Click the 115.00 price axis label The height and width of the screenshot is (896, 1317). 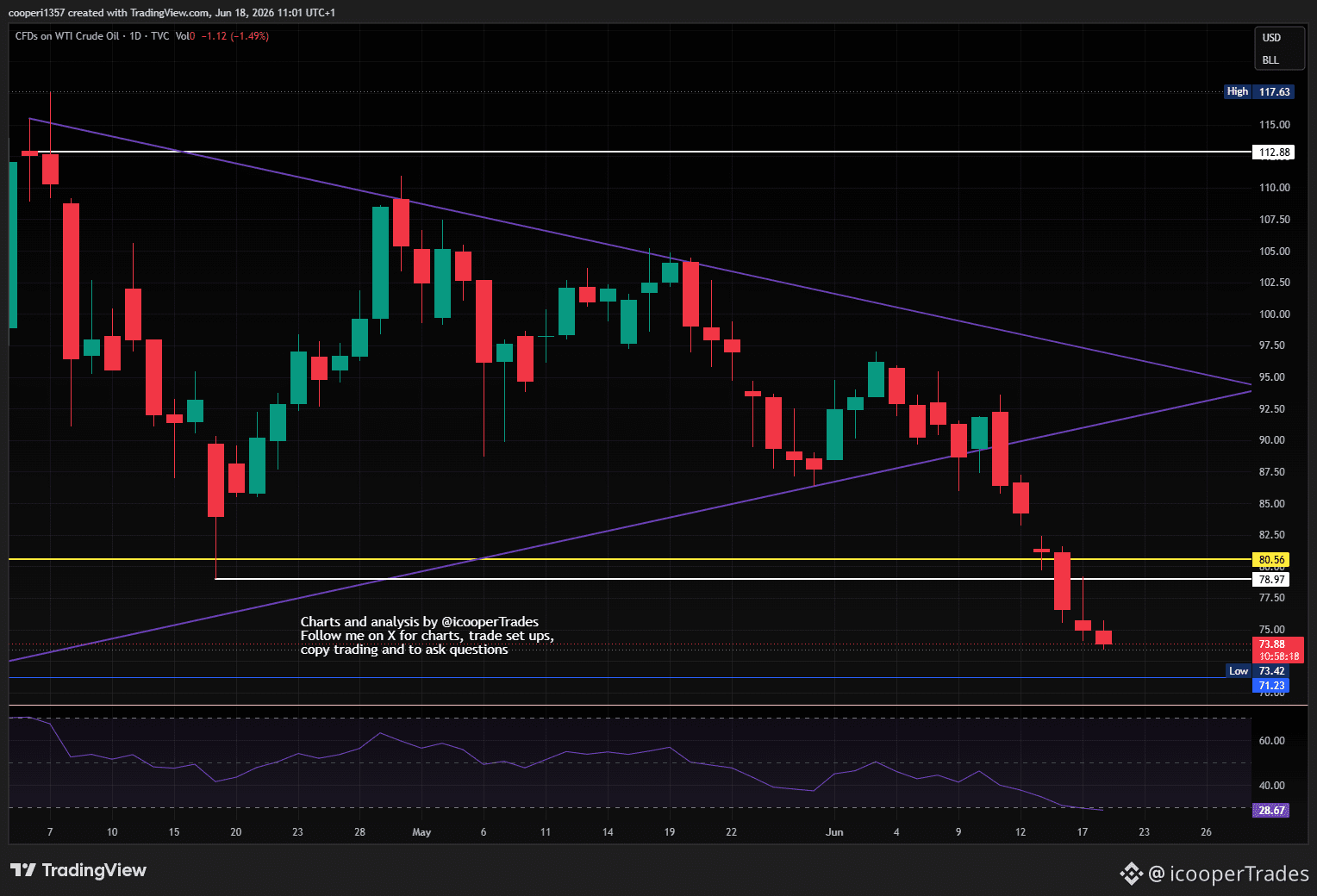[1274, 125]
